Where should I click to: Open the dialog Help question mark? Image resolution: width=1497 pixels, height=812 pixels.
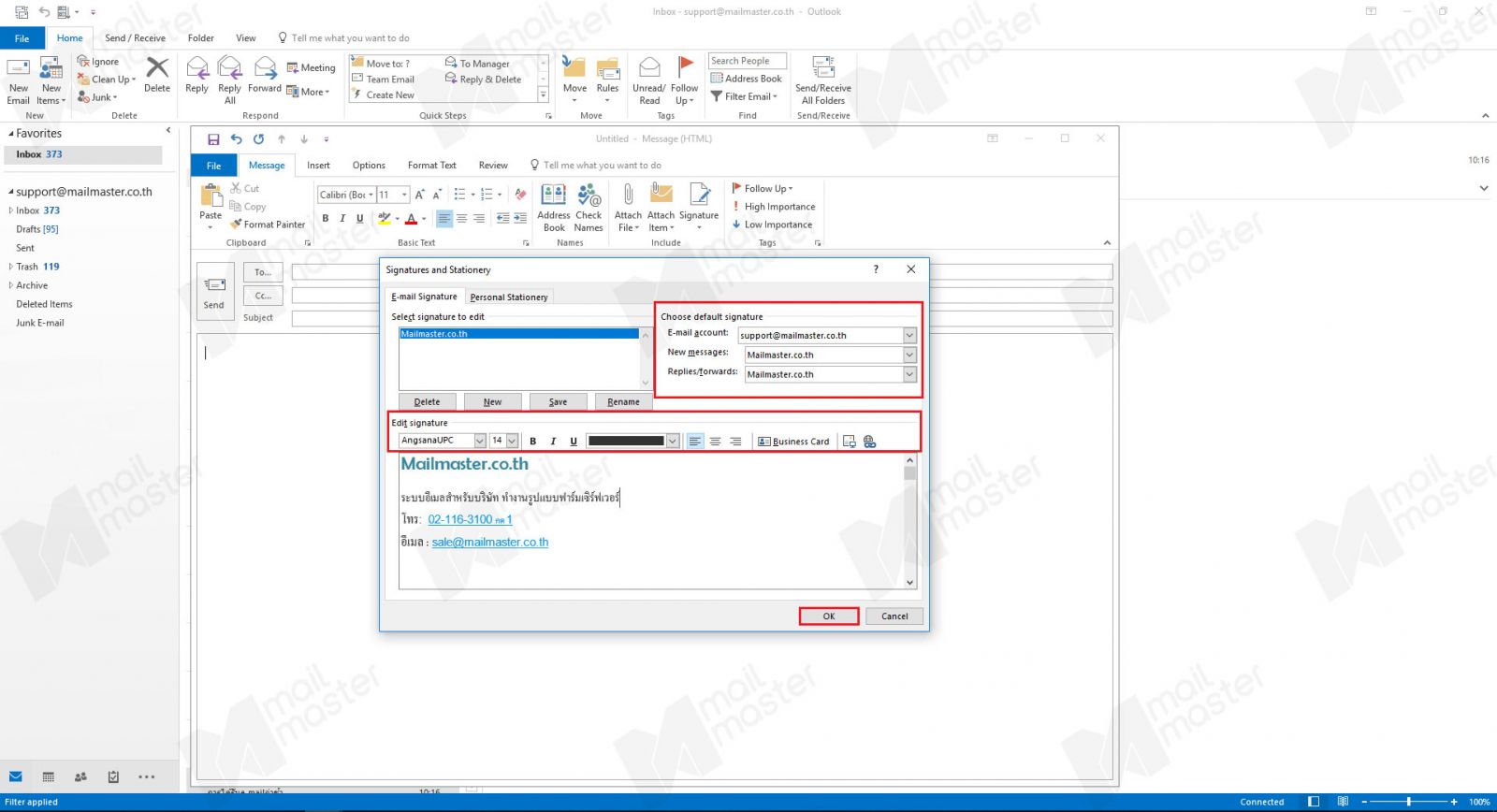pos(876,269)
